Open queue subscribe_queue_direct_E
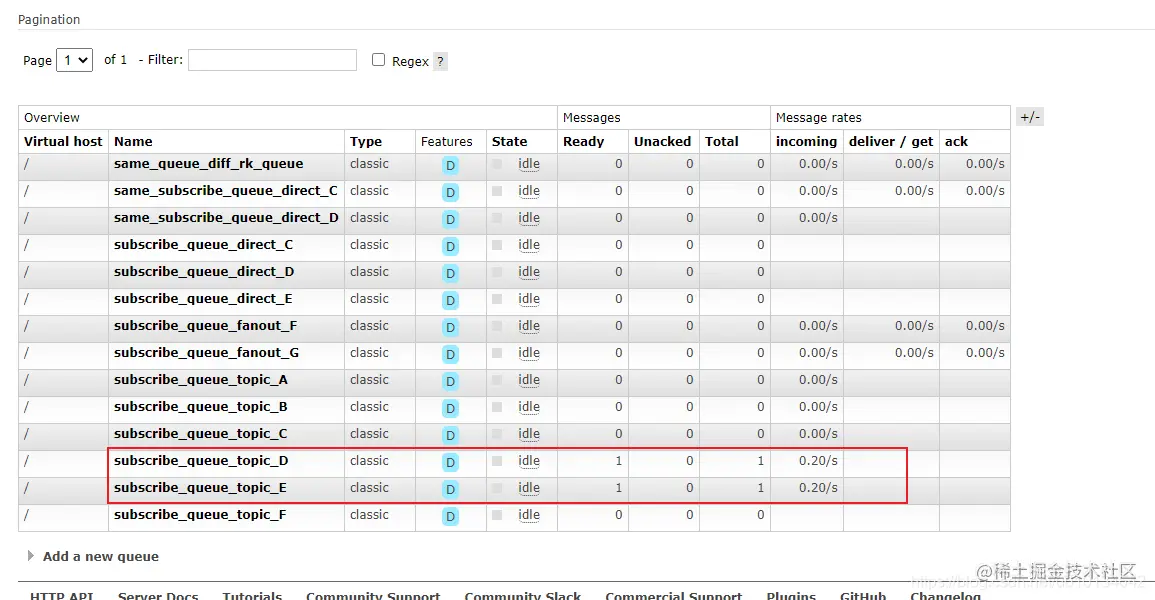The width and height of the screenshot is (1155, 600). [203, 299]
